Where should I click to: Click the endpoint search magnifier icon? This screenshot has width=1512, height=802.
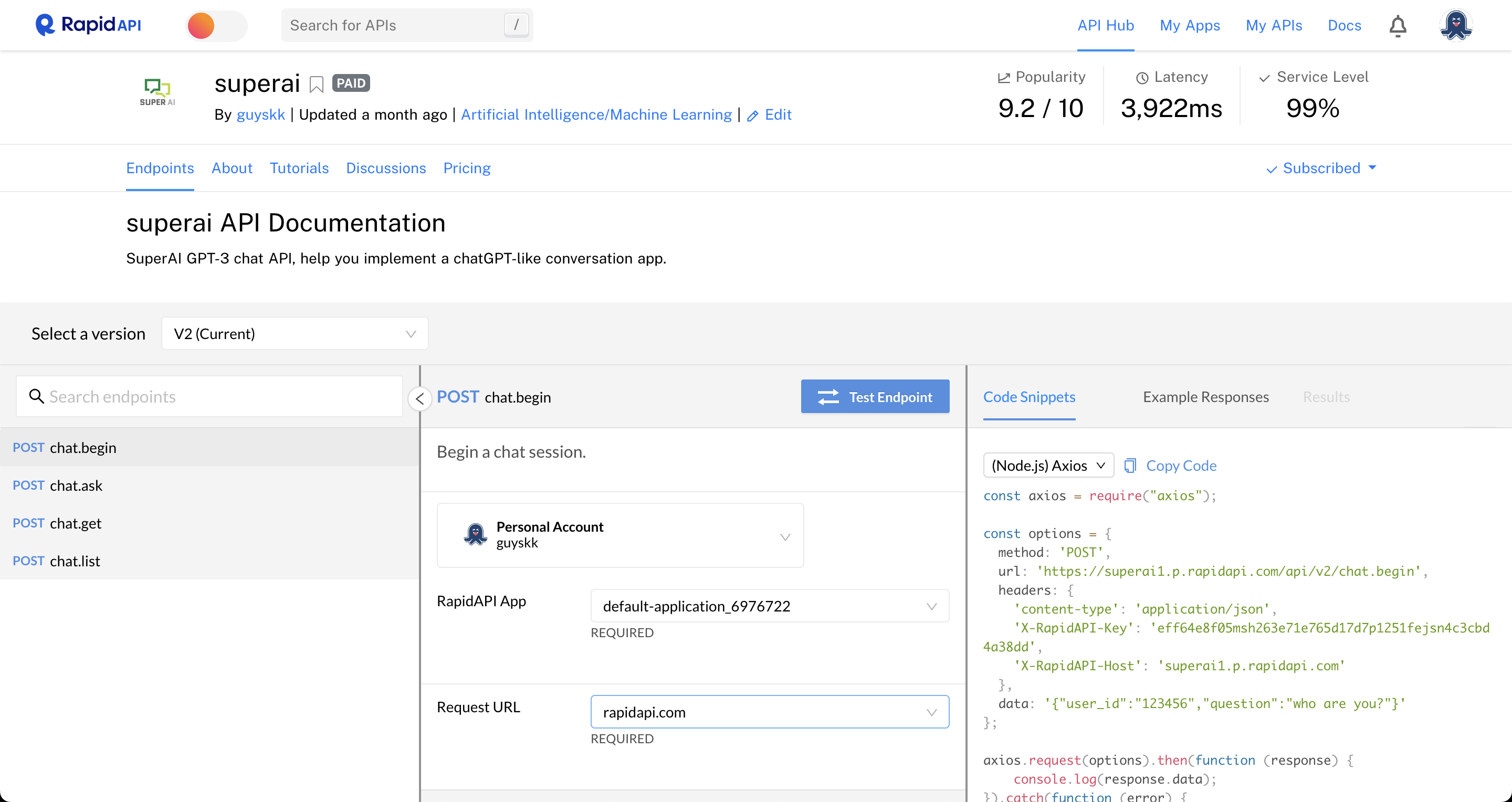(37, 396)
